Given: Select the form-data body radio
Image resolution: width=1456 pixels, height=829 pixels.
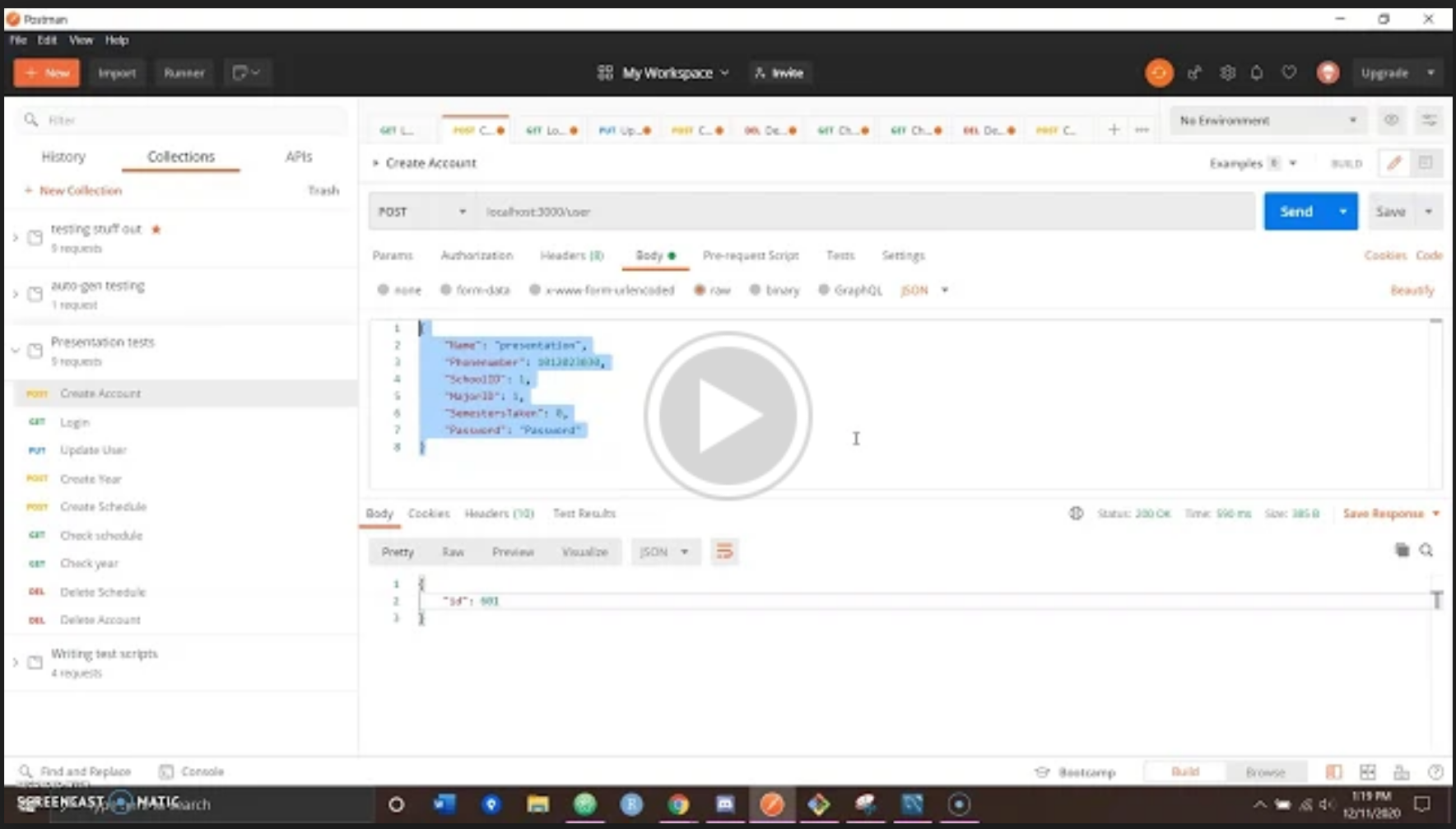Looking at the screenshot, I should point(445,290).
